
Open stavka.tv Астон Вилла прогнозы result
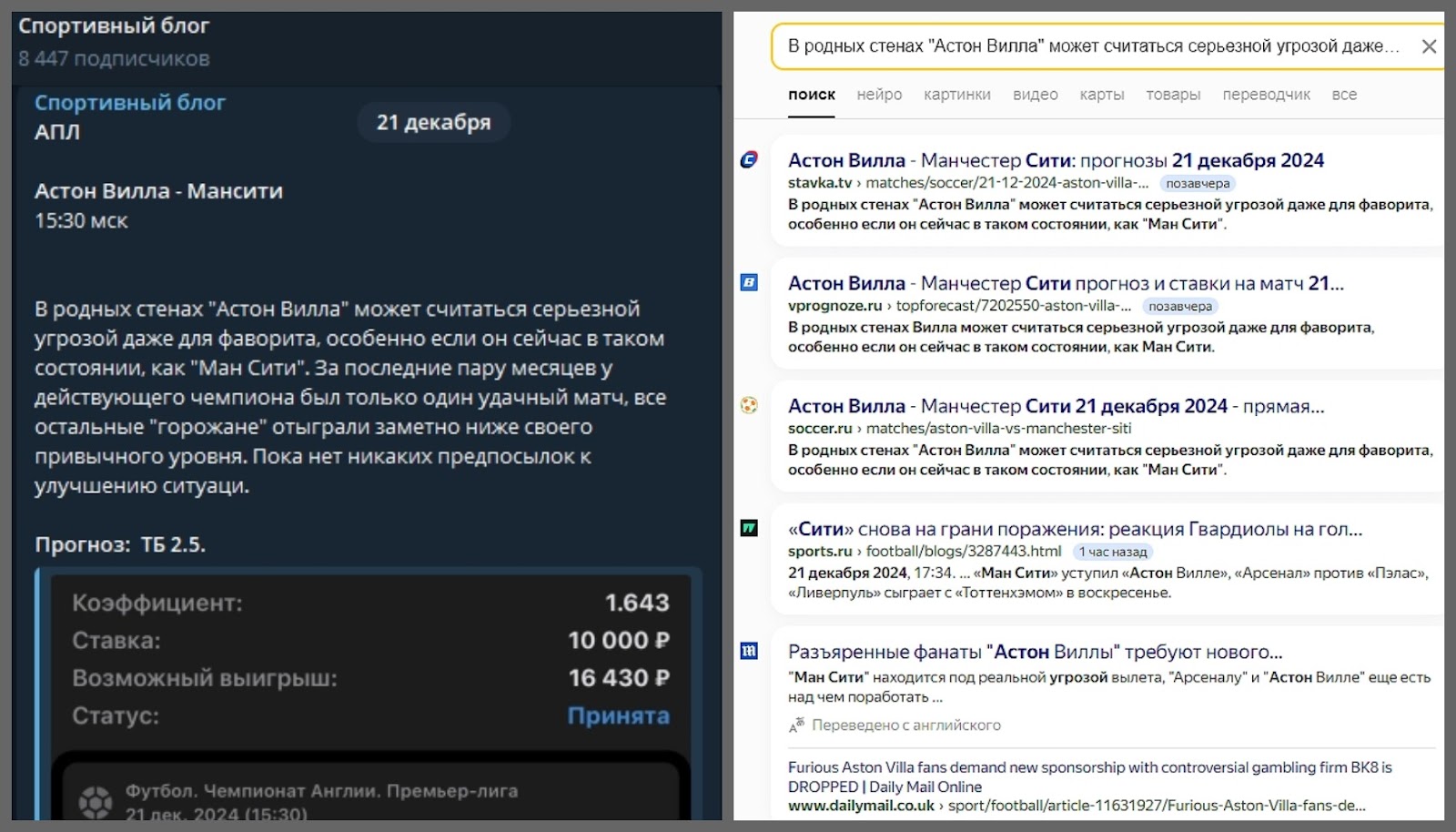(1056, 160)
